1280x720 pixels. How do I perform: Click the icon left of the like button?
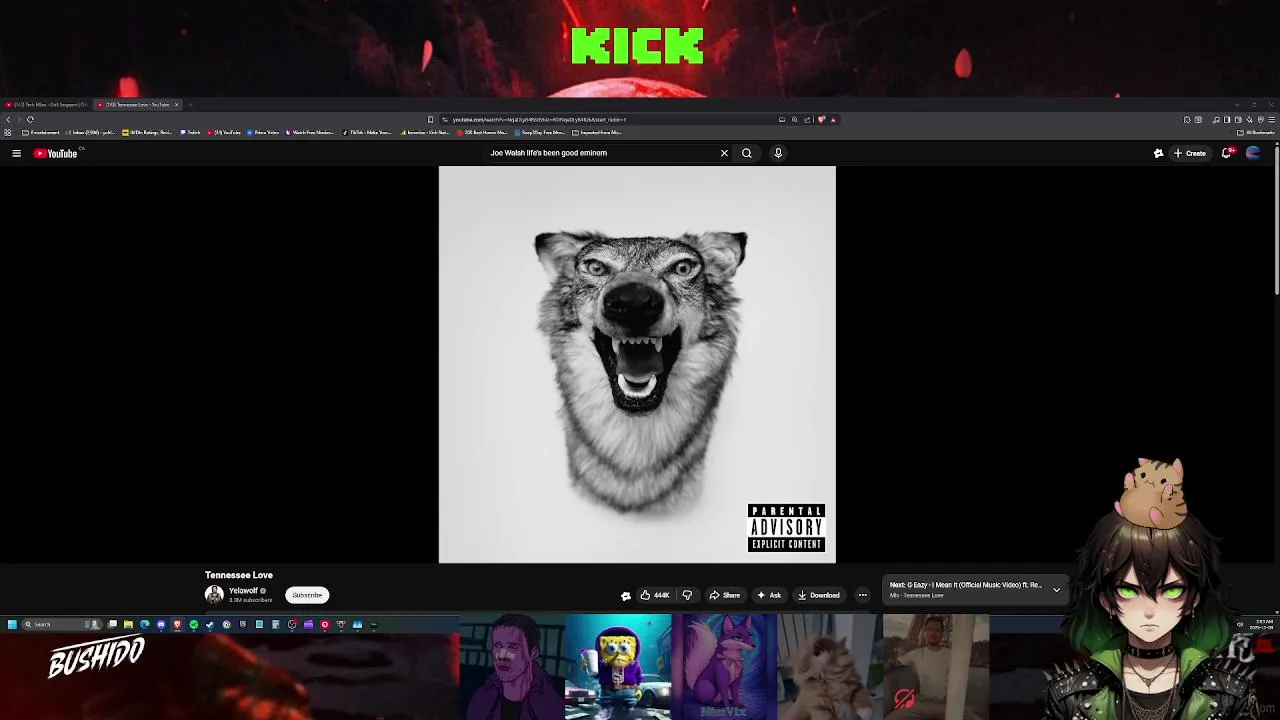pyautogui.click(x=626, y=596)
